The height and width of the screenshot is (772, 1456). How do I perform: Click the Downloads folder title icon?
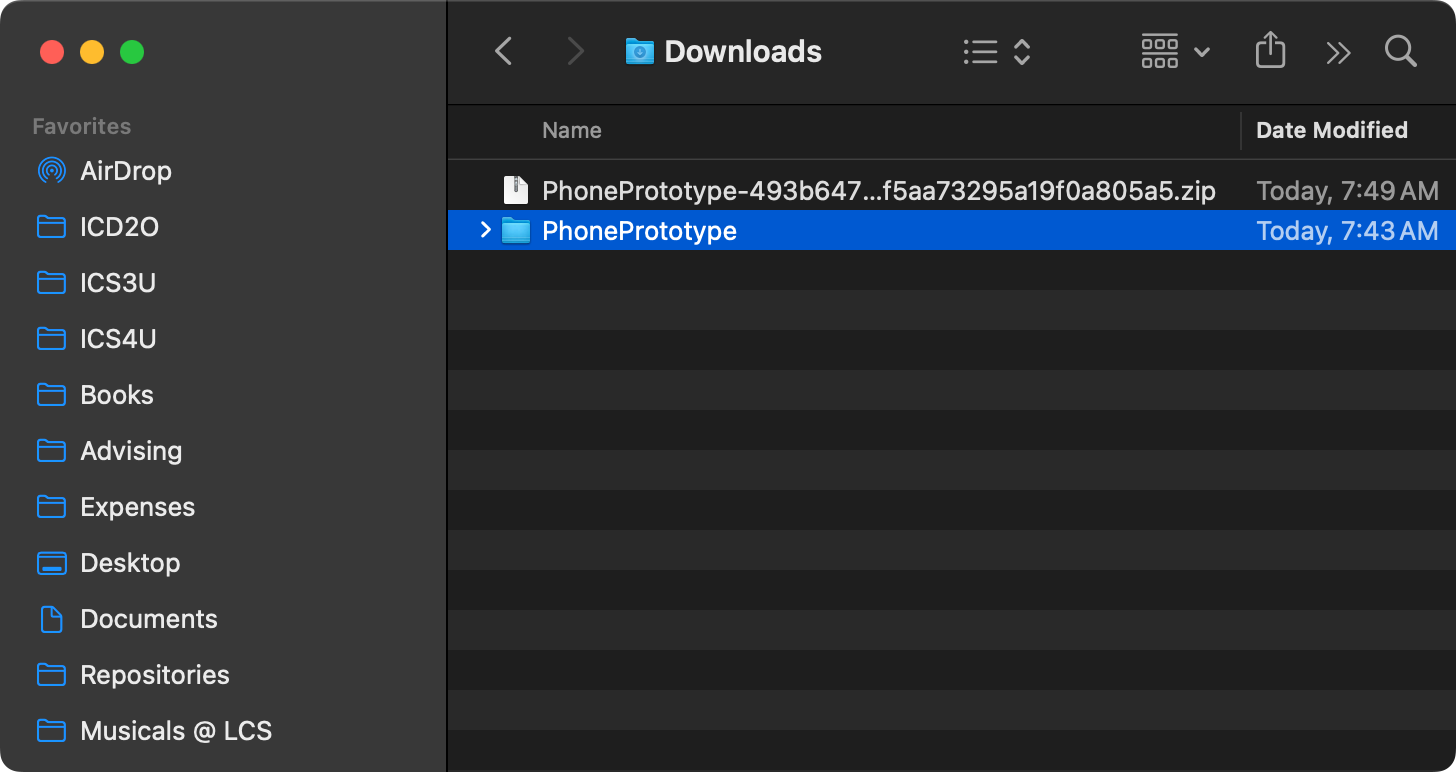click(639, 51)
